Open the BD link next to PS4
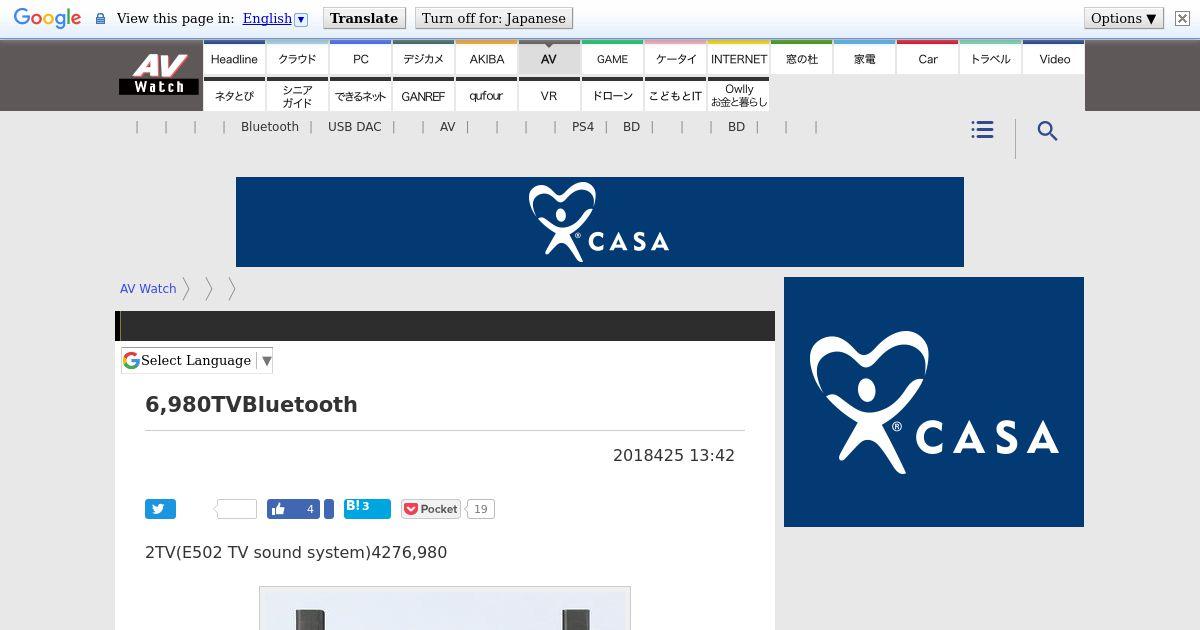Viewport: 1200px width, 630px height. (632, 127)
